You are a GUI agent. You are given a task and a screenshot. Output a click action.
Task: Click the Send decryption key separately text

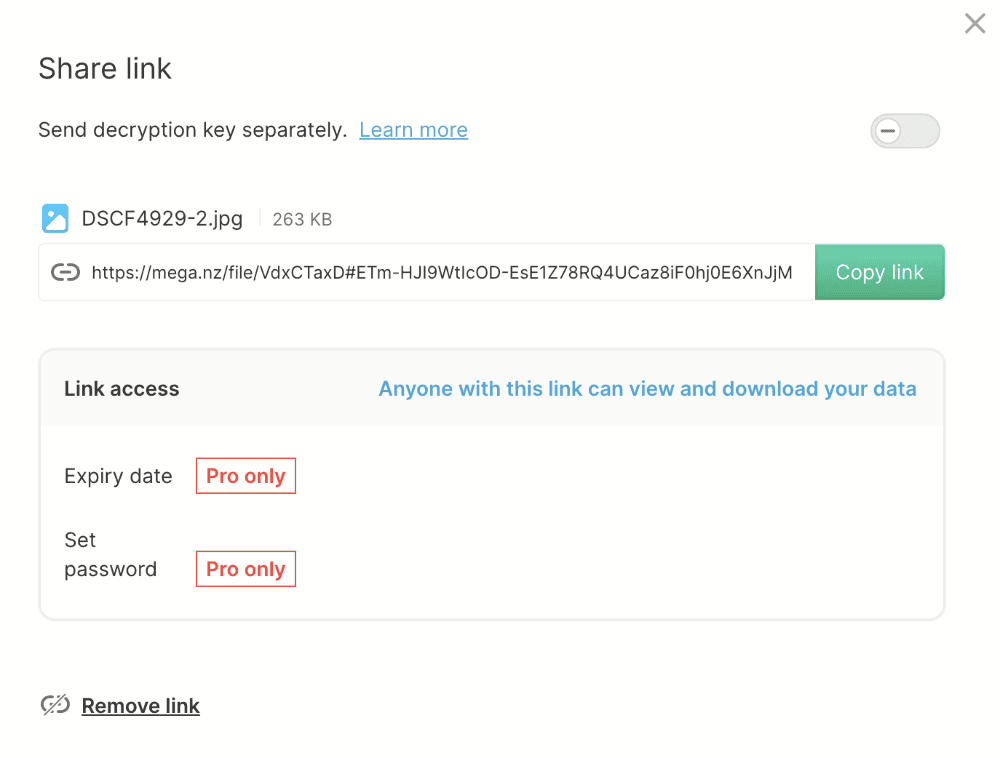pyautogui.click(x=193, y=129)
